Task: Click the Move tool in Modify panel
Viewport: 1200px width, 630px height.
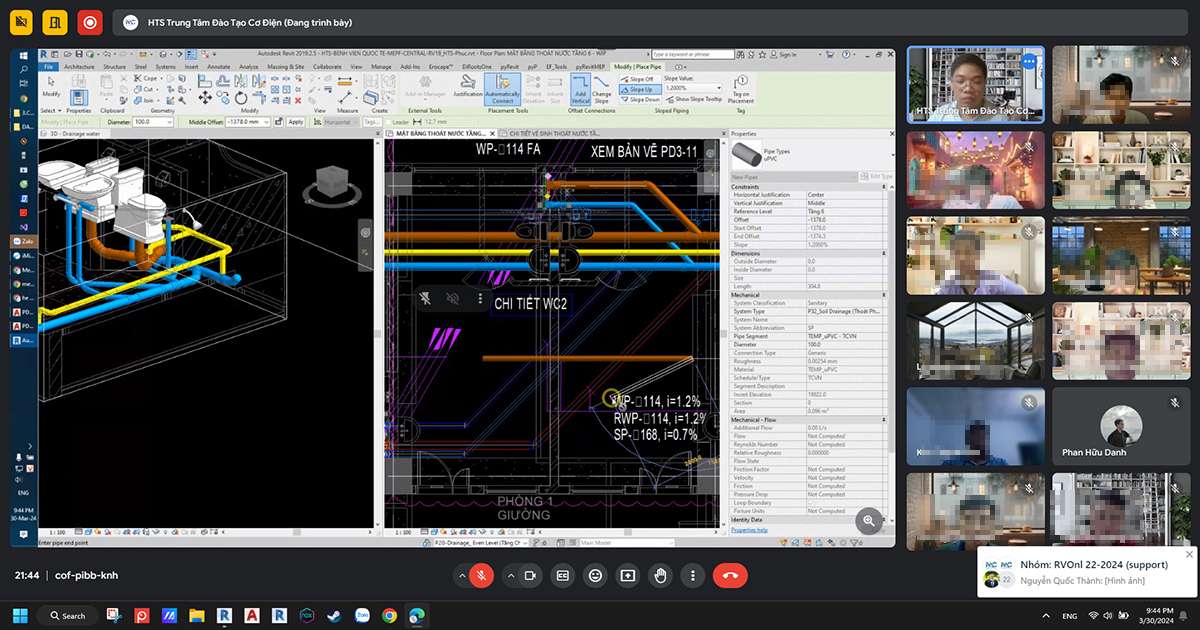Action: tap(205, 98)
